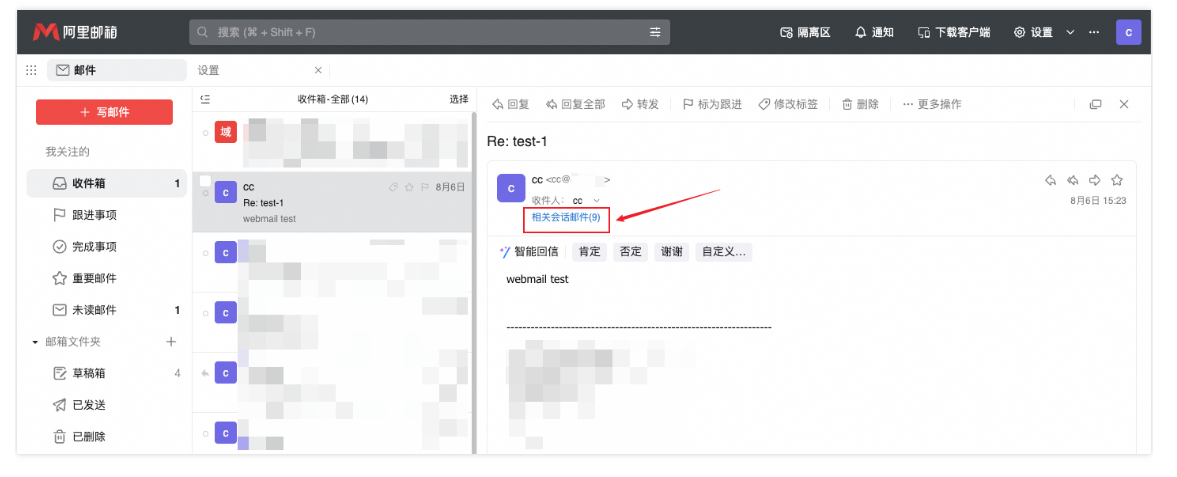Open message in new window icon

(1095, 104)
